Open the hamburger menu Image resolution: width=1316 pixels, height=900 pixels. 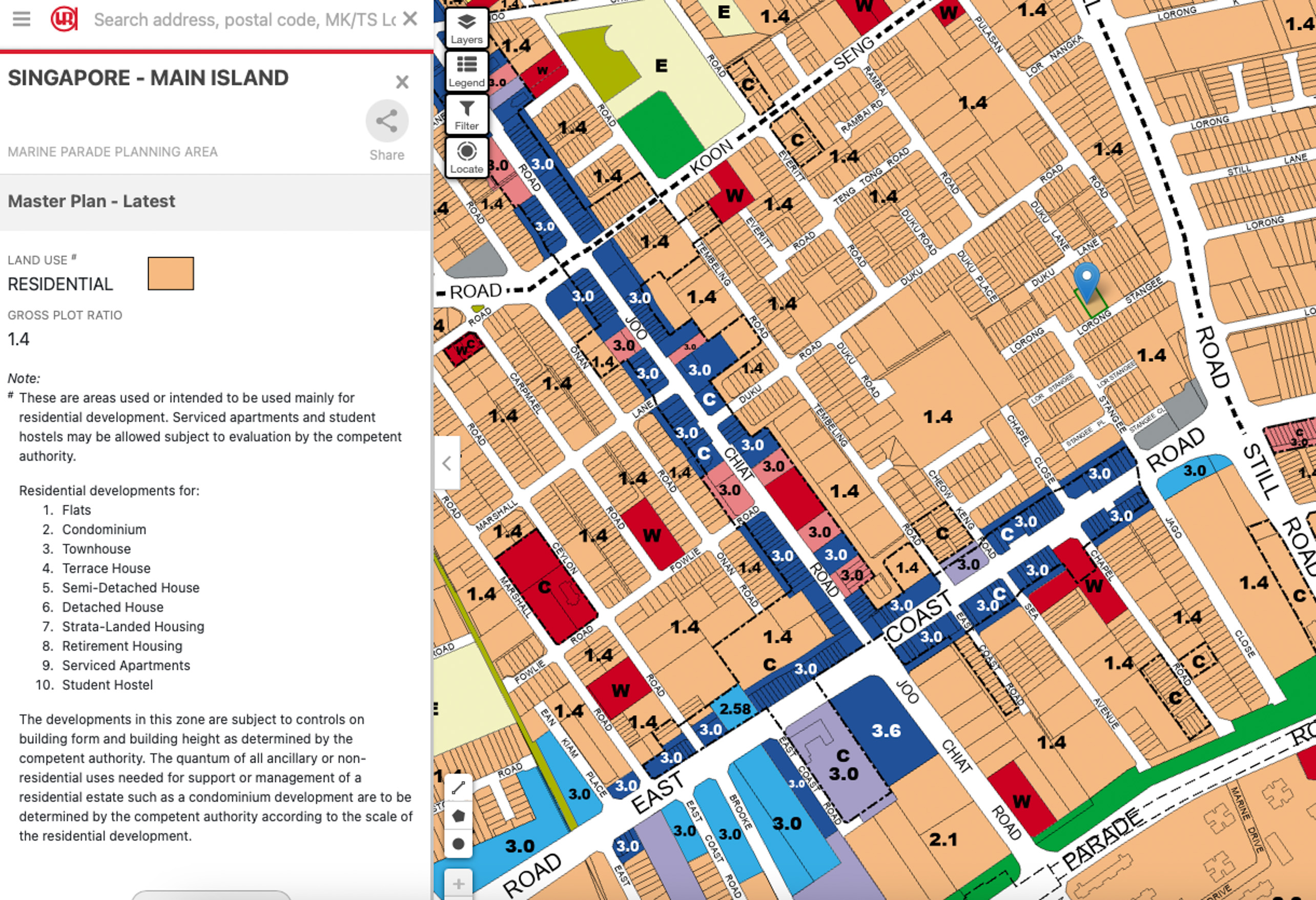[22, 19]
